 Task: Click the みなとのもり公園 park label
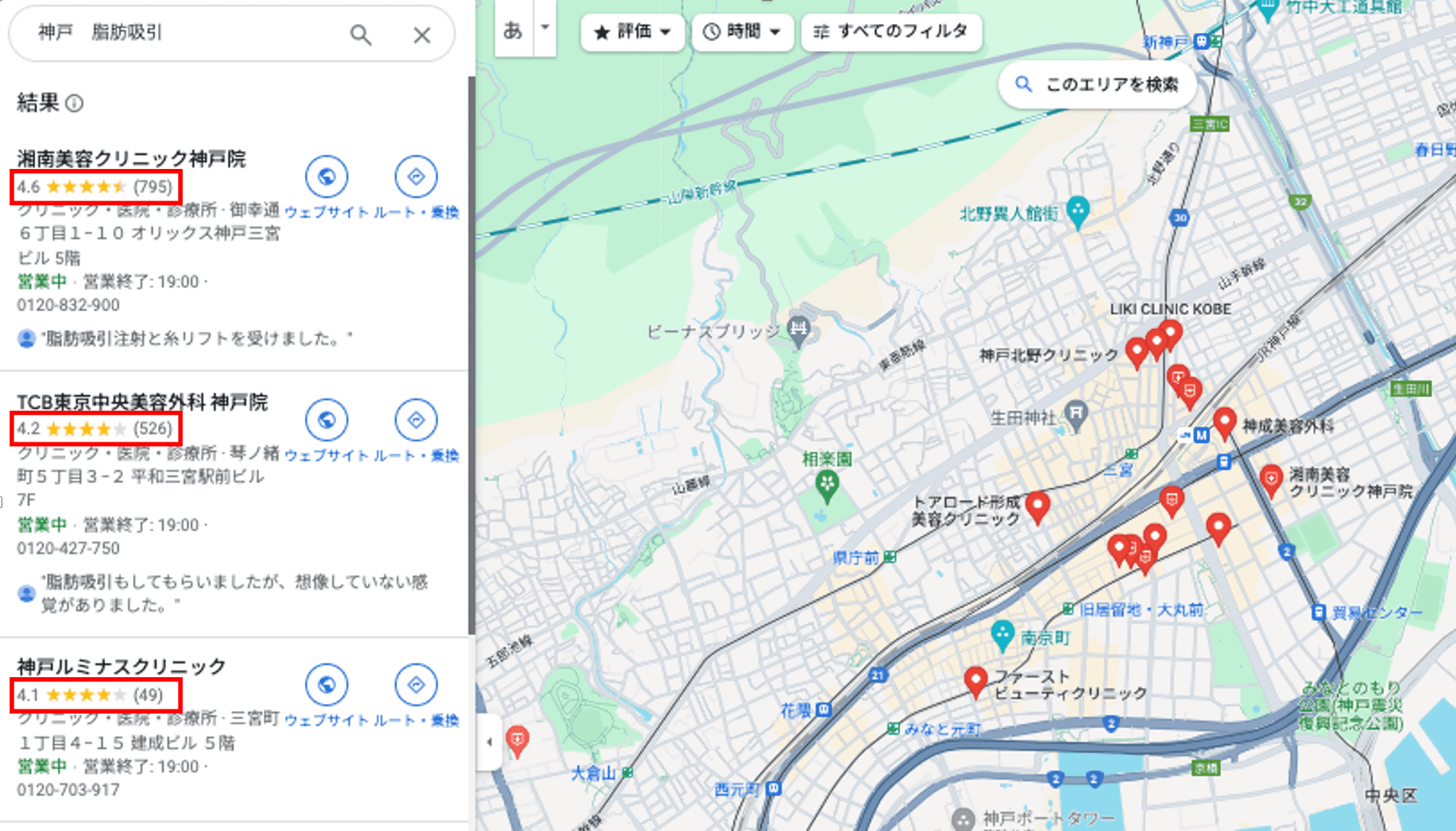(1350, 705)
